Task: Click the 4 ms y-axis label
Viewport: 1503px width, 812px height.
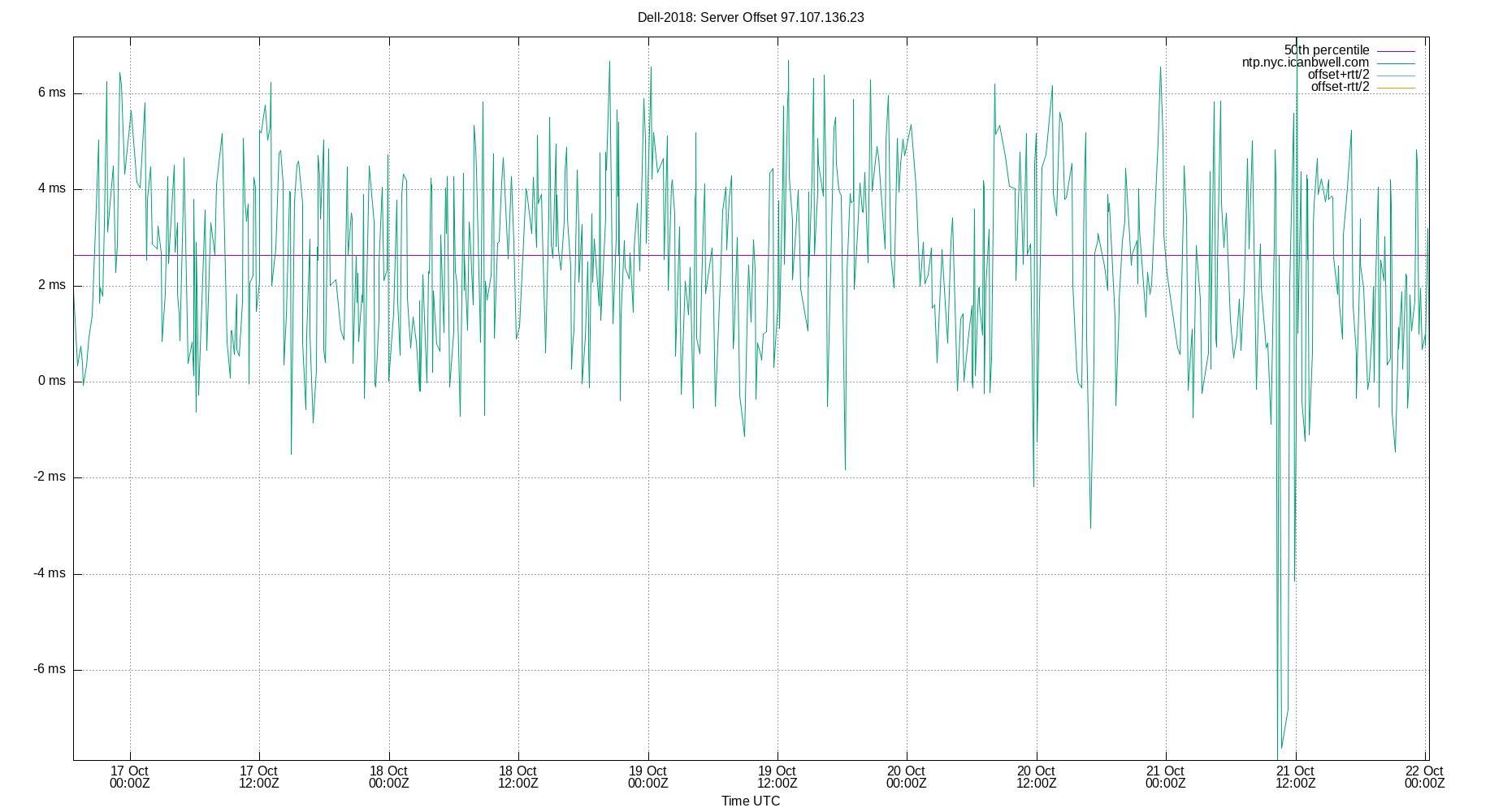Action: 52,188
